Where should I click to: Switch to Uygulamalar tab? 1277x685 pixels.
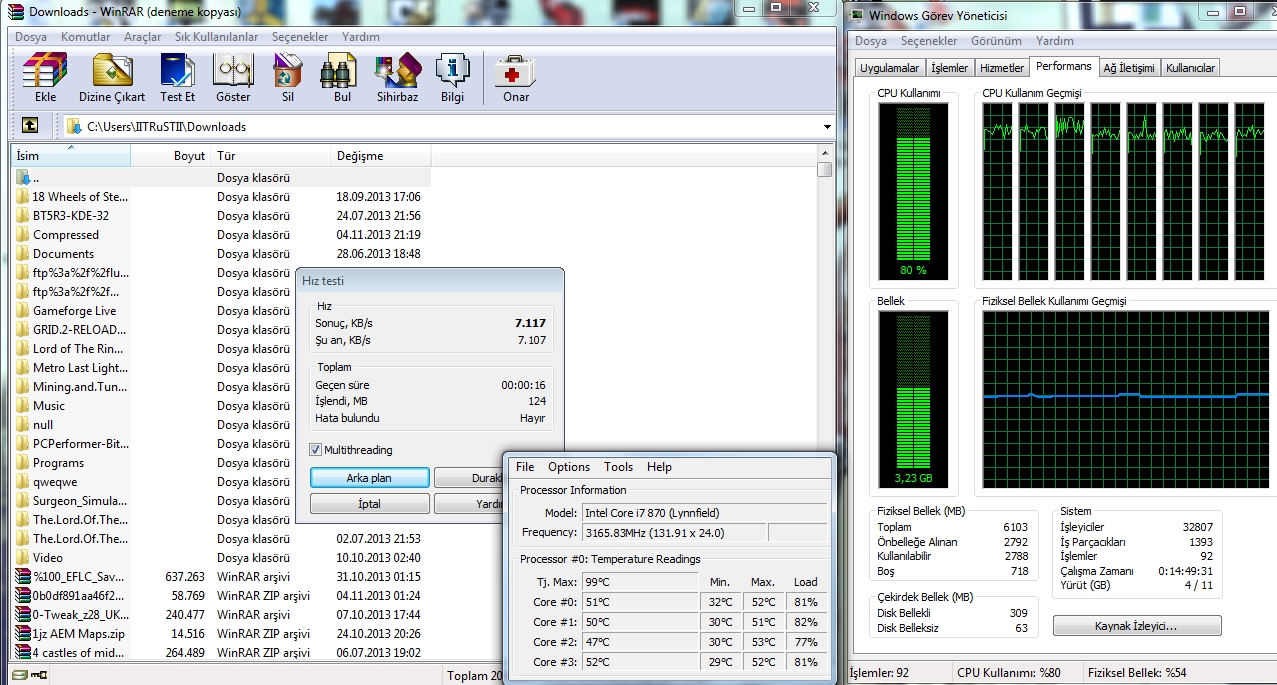tap(890, 68)
